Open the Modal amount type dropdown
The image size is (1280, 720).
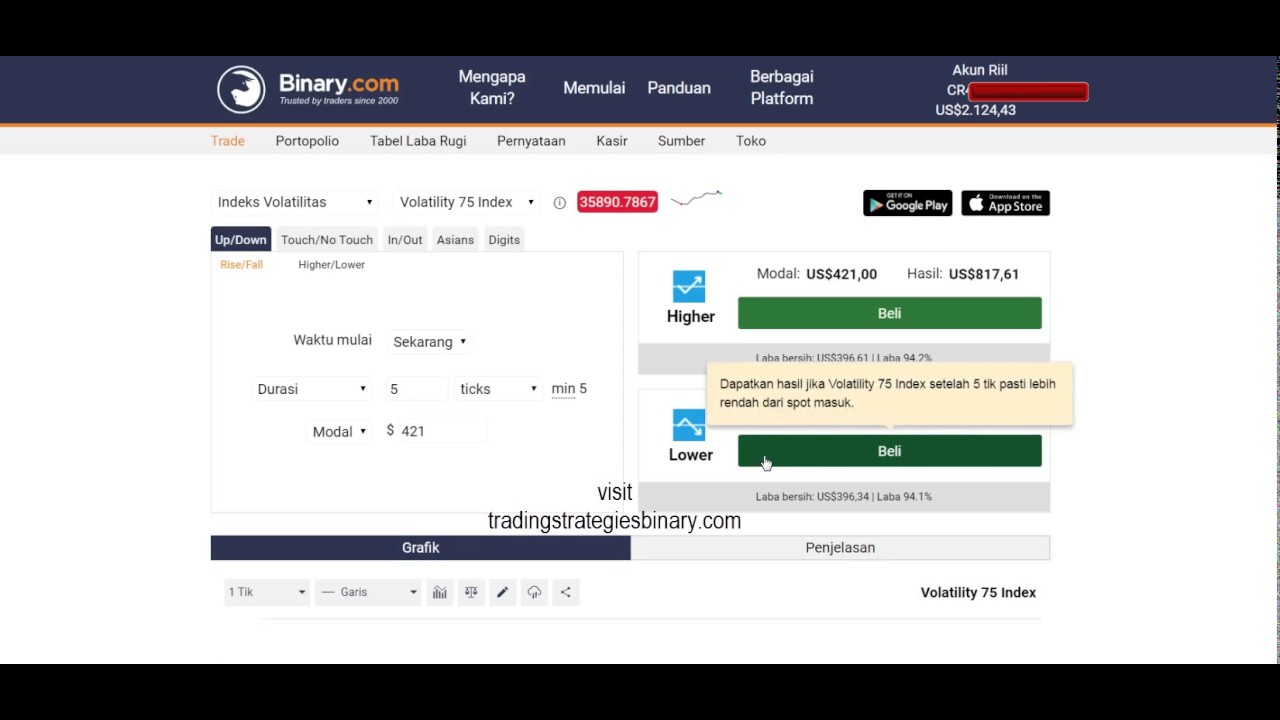pyautogui.click(x=339, y=432)
